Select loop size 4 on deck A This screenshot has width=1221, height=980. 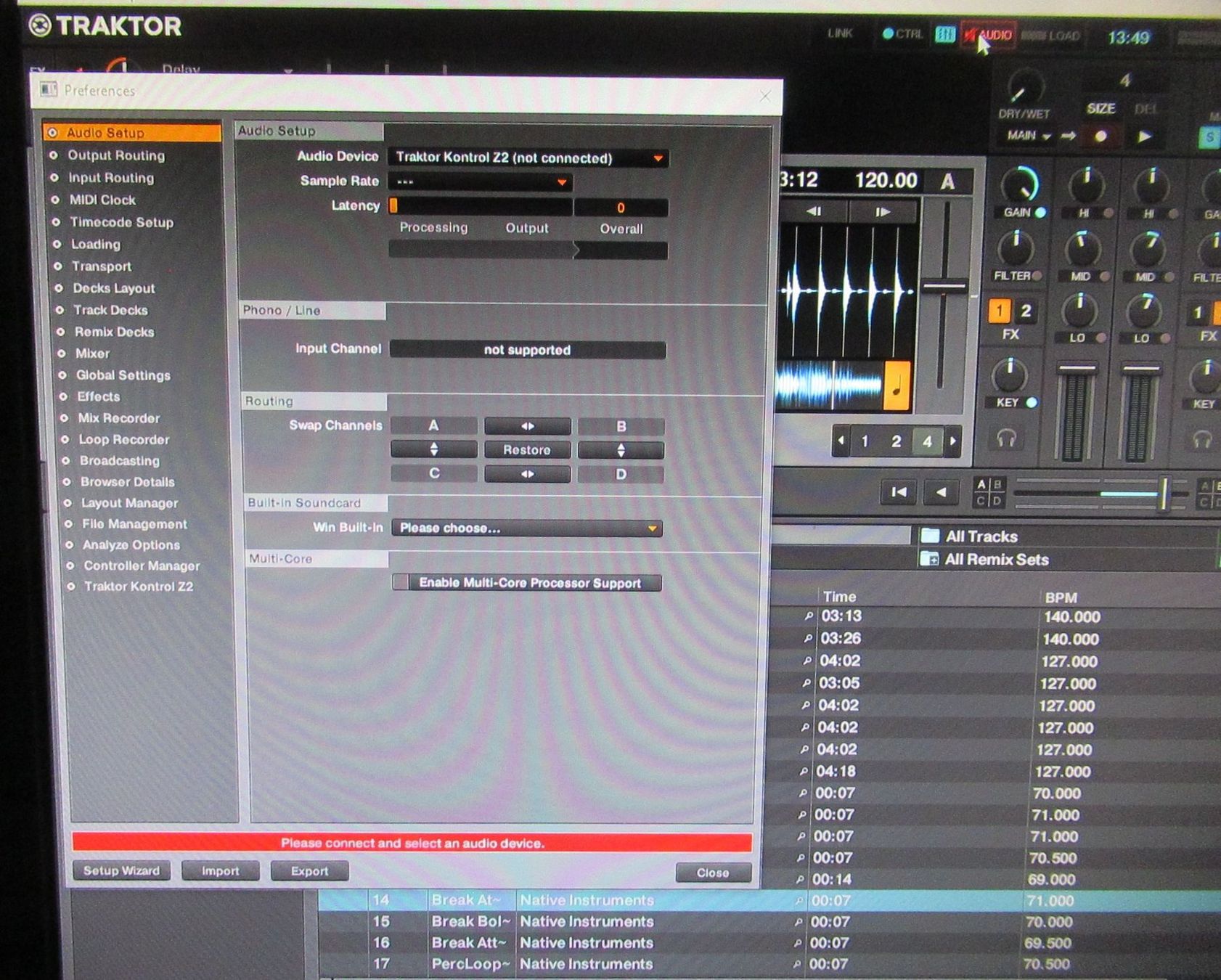tap(927, 441)
